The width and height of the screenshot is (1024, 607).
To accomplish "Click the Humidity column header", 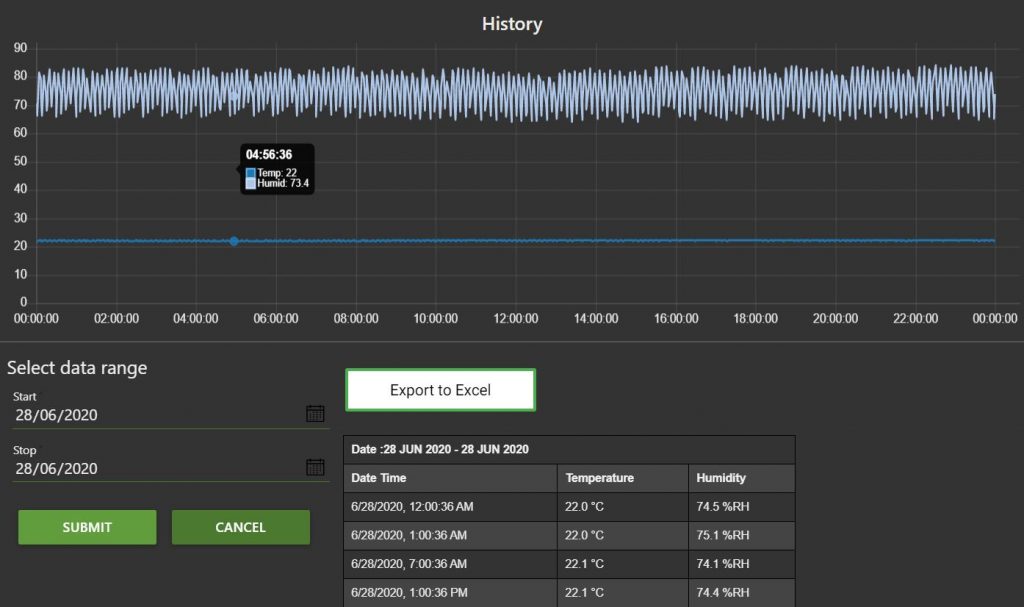I will tap(742, 478).
